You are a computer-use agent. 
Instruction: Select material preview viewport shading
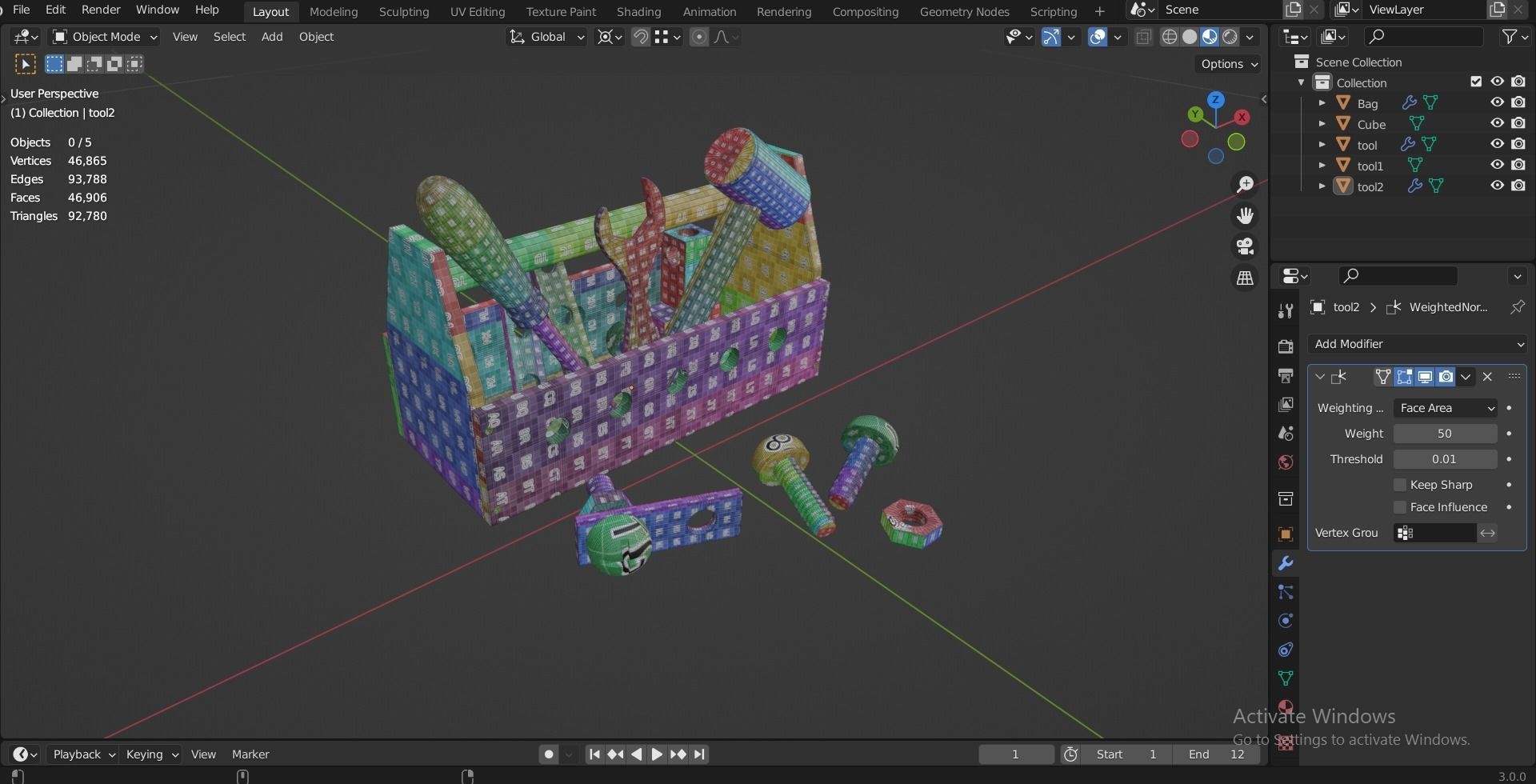point(1210,37)
